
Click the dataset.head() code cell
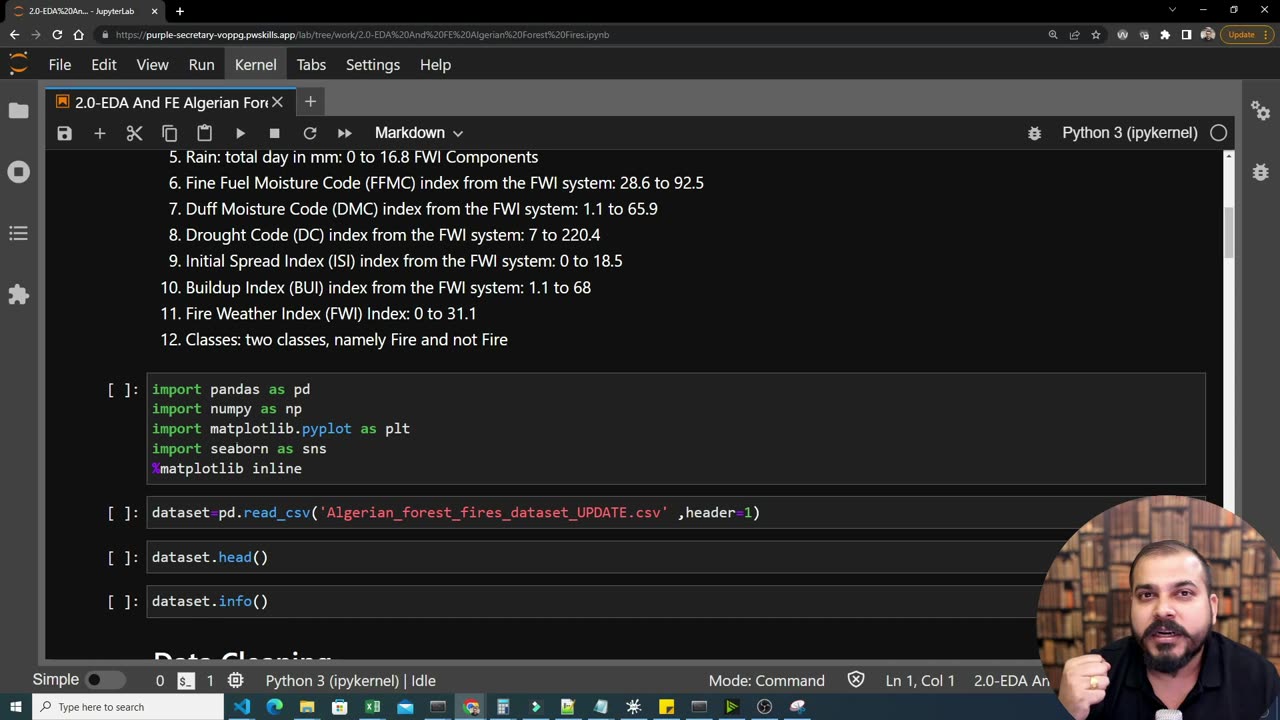tap(676, 557)
